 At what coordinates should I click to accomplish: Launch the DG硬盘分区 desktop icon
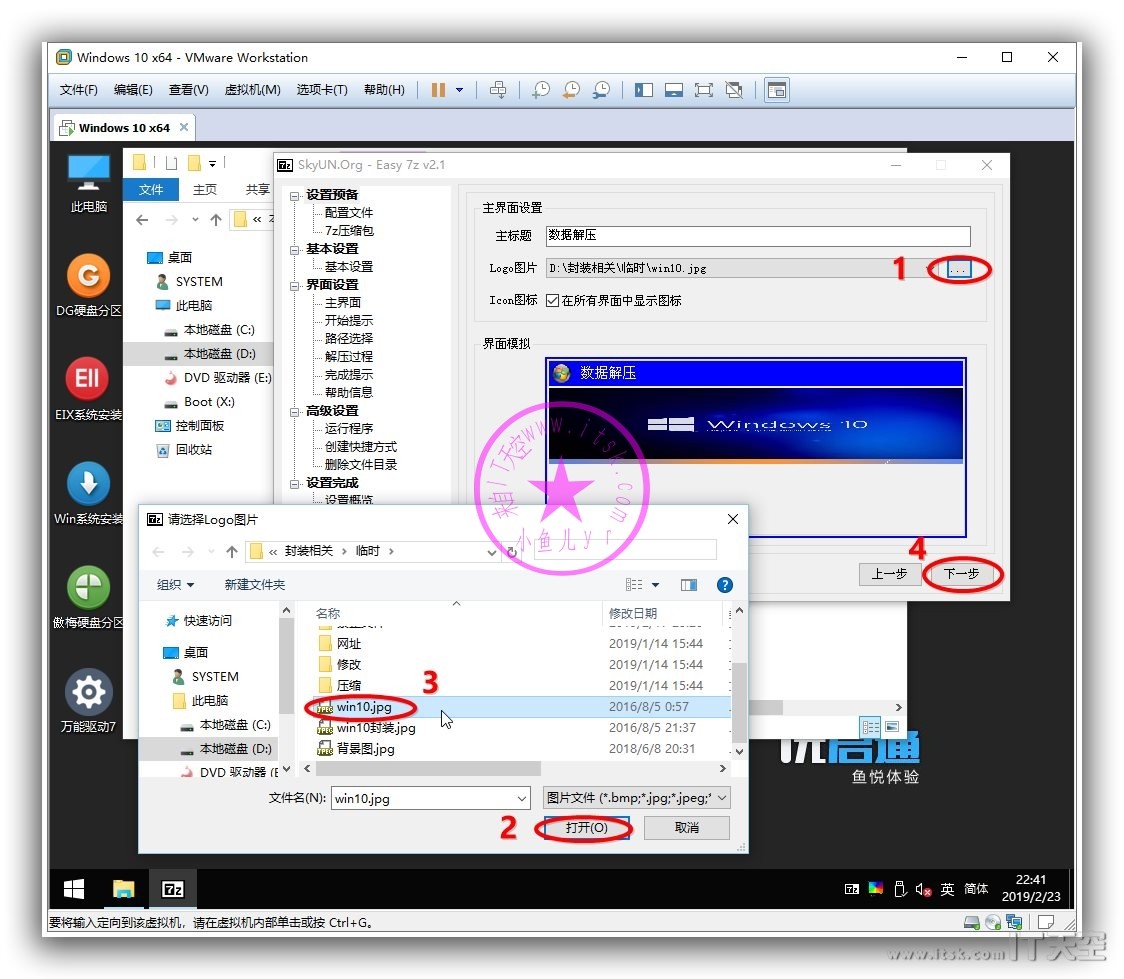click(88, 285)
